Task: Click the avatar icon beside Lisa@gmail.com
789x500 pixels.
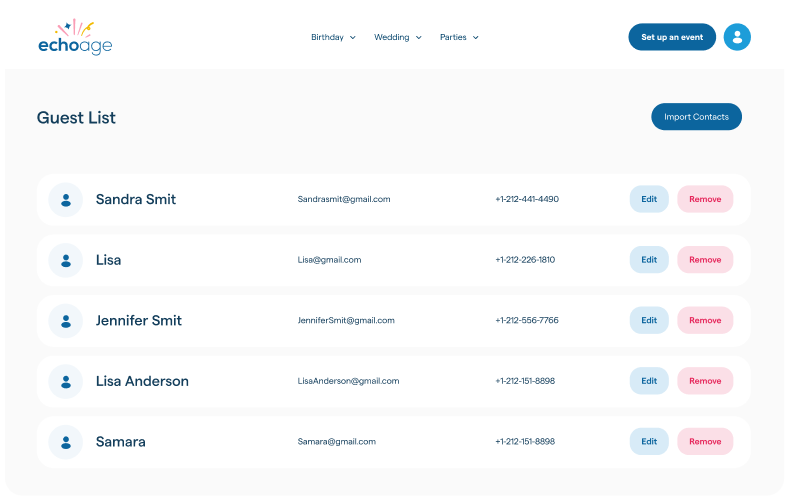Action: click(65, 260)
